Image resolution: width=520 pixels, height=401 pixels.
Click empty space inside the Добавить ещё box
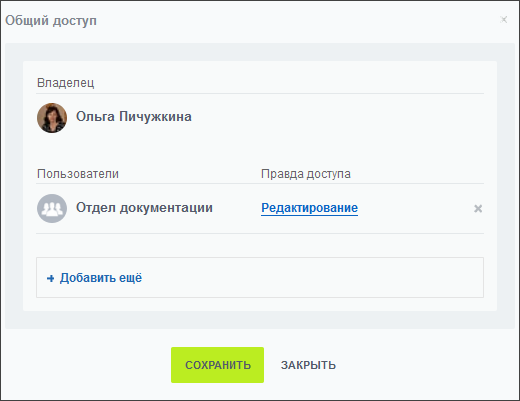pos(300,277)
